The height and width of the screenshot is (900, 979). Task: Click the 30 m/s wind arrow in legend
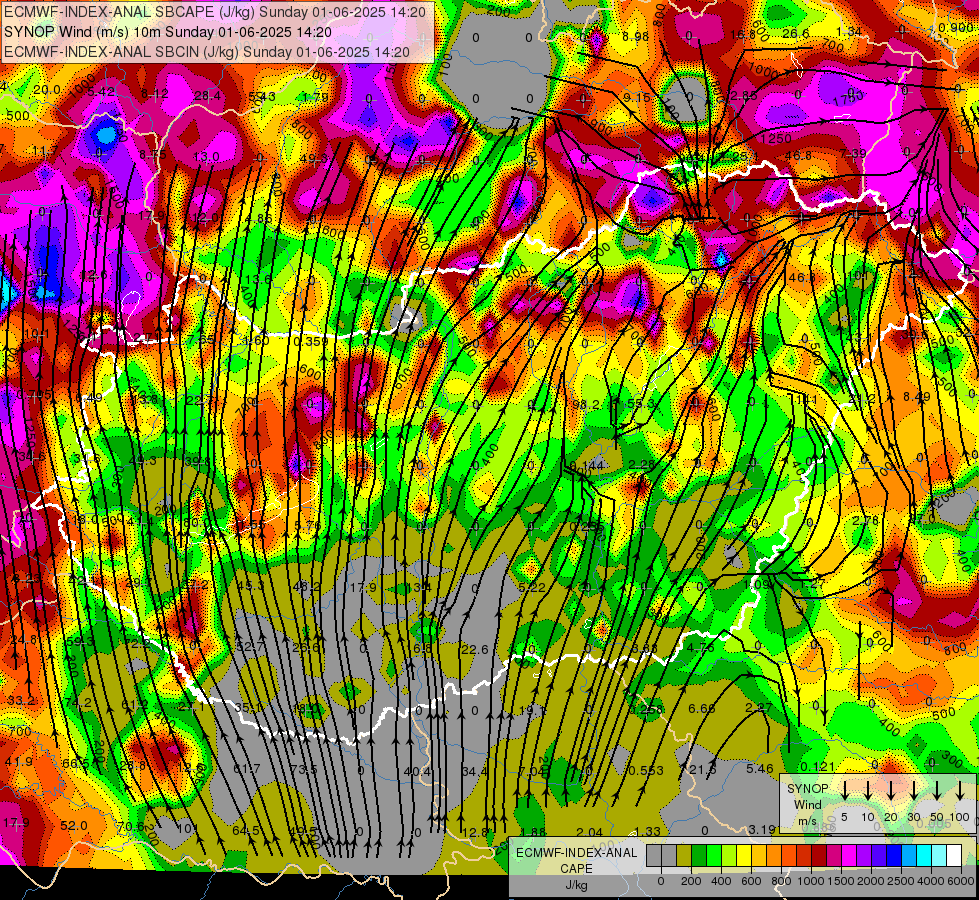point(913,790)
